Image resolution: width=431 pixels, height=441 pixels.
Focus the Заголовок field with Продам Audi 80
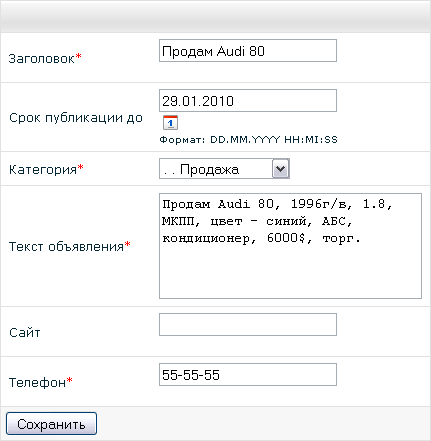(248, 51)
